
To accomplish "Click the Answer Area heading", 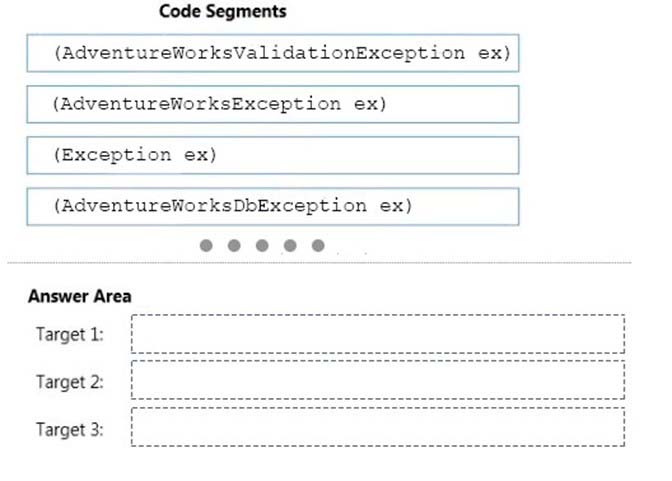I will [80, 296].
